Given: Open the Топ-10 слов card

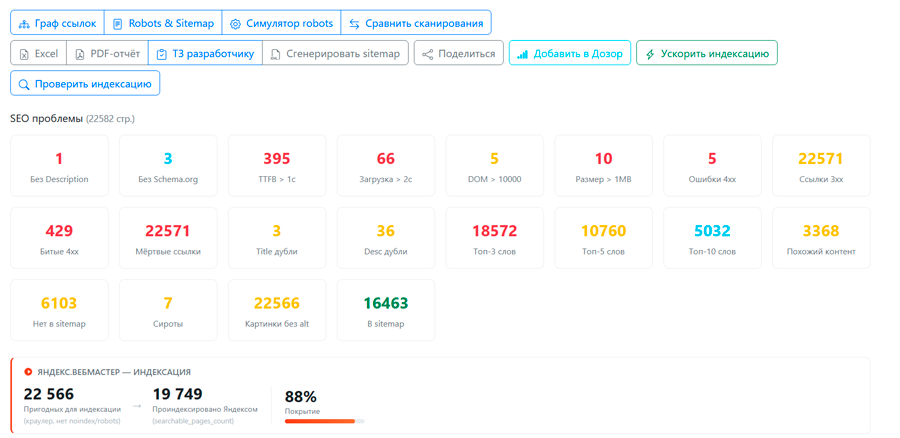Looking at the screenshot, I should pyautogui.click(x=712, y=238).
